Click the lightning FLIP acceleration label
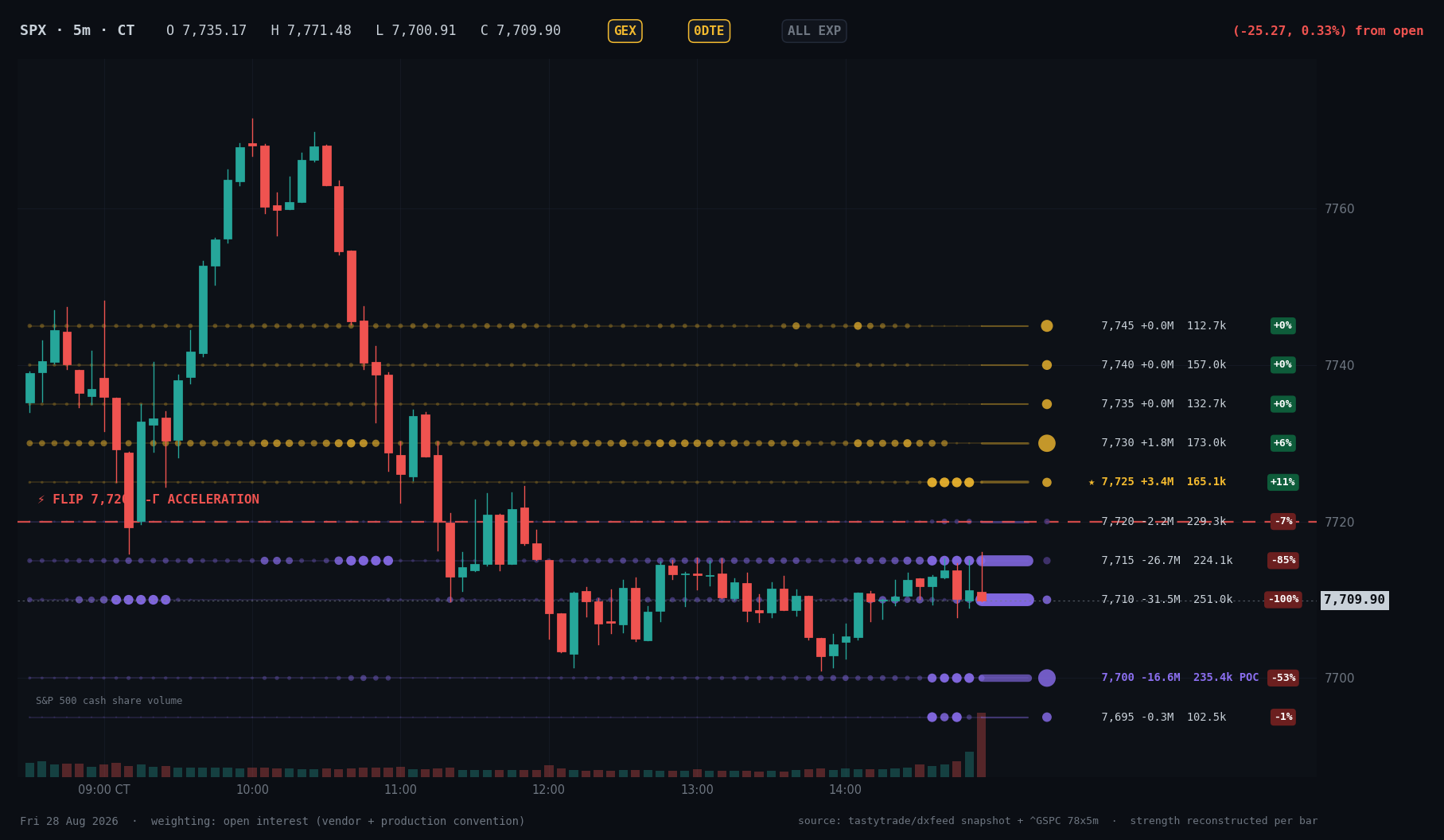Screen dimensions: 1444x840 (x=148, y=500)
